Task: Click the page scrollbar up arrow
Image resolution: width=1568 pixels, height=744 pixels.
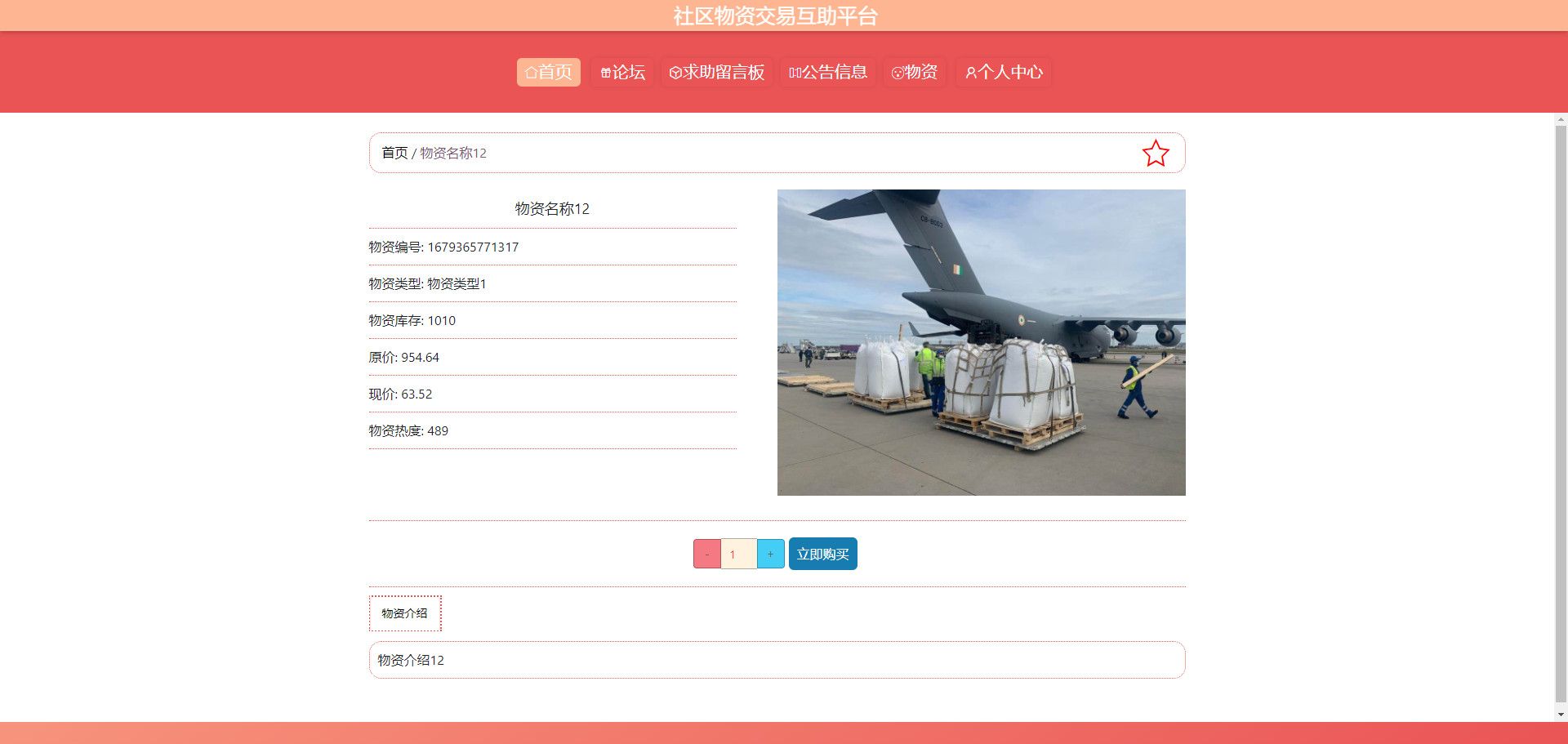Action: (x=1561, y=120)
